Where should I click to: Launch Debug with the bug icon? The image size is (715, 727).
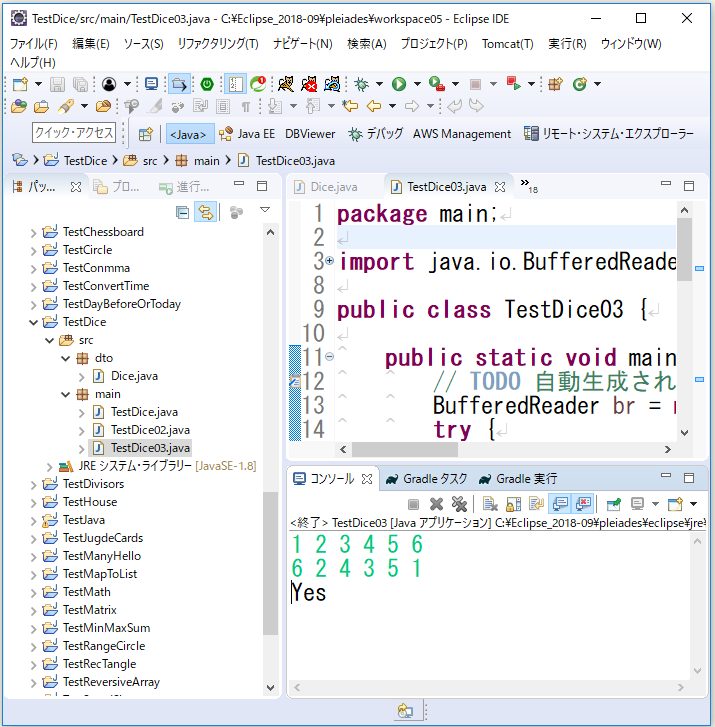(361, 84)
